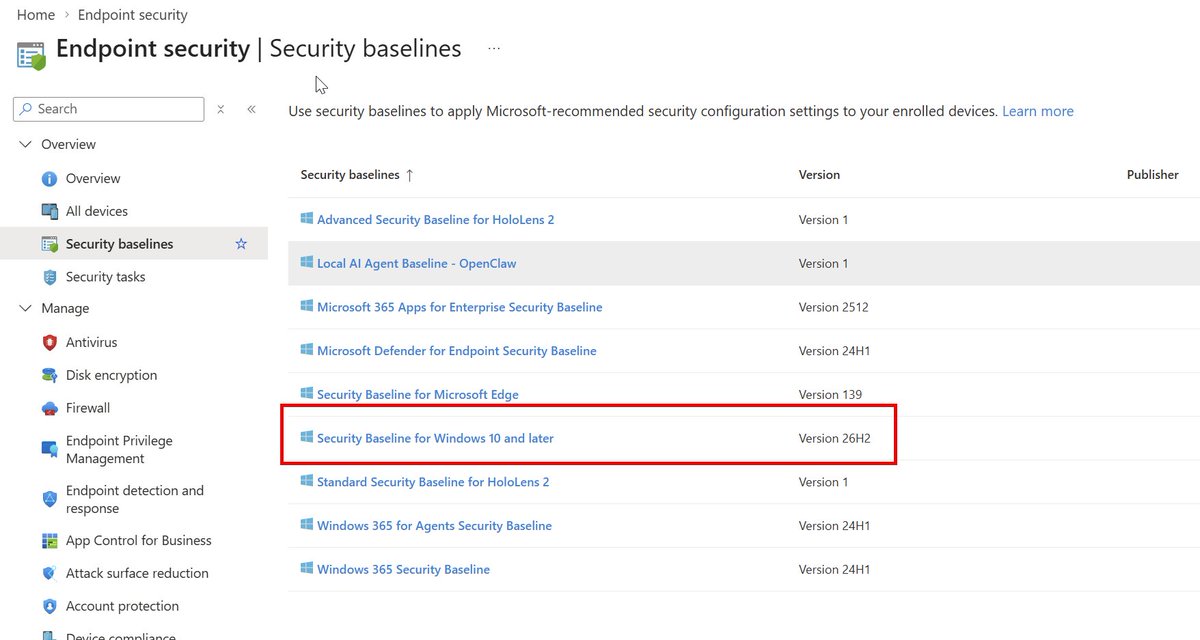Click Windows icon beside Windows 10 and later baseline
The height and width of the screenshot is (640, 1200).
point(307,437)
